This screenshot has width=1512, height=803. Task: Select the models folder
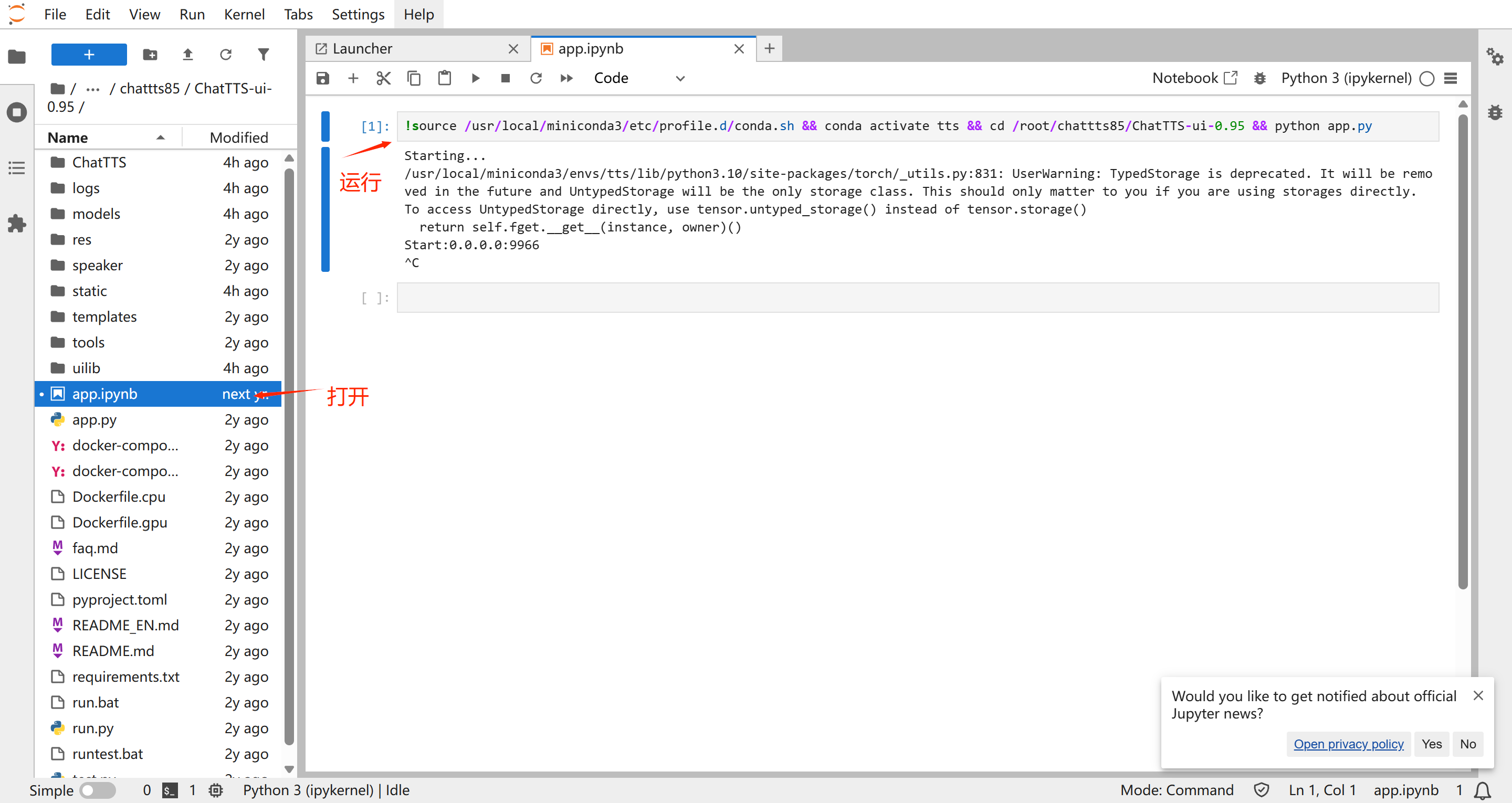click(x=158, y=214)
